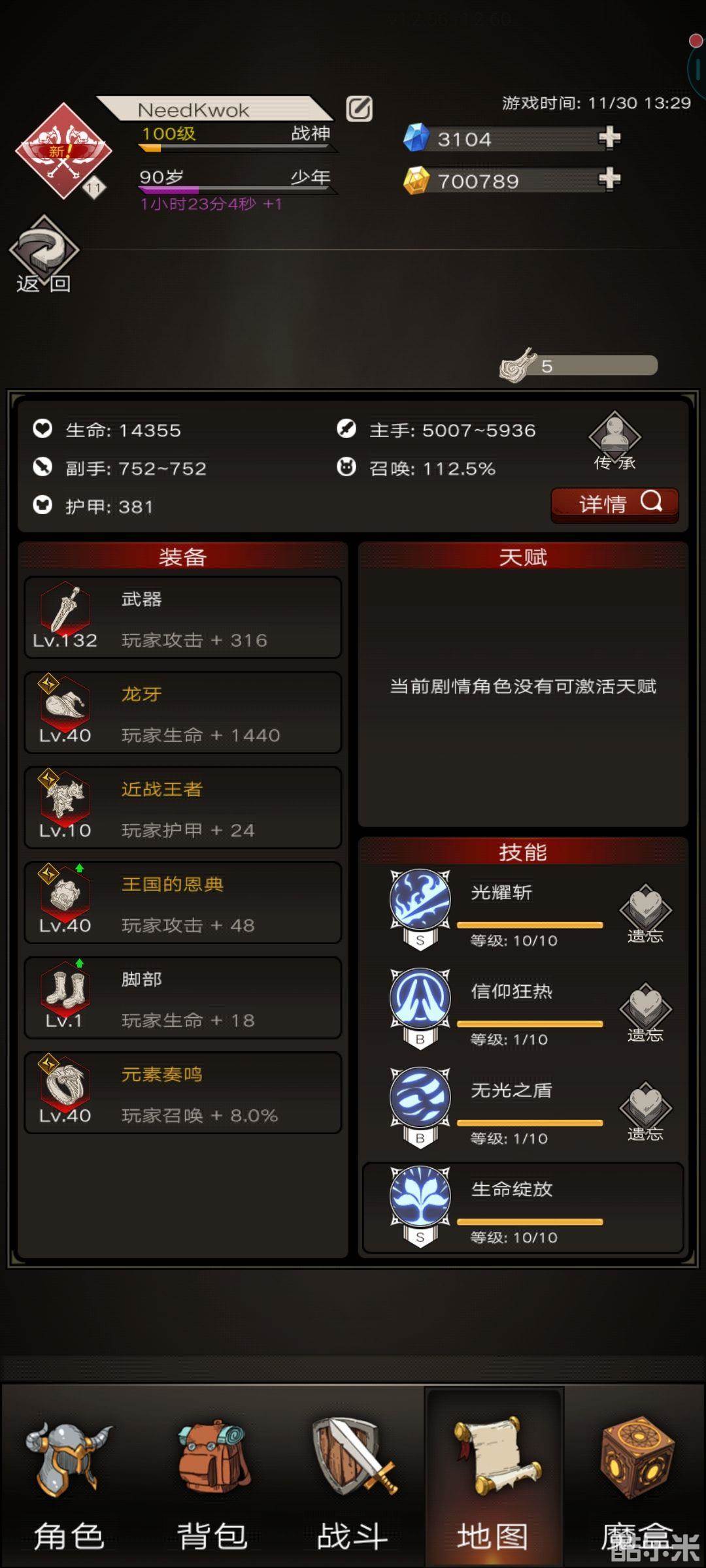Open the 传承 inheritance icon
Image resolution: width=706 pixels, height=1568 pixels.
(x=614, y=440)
